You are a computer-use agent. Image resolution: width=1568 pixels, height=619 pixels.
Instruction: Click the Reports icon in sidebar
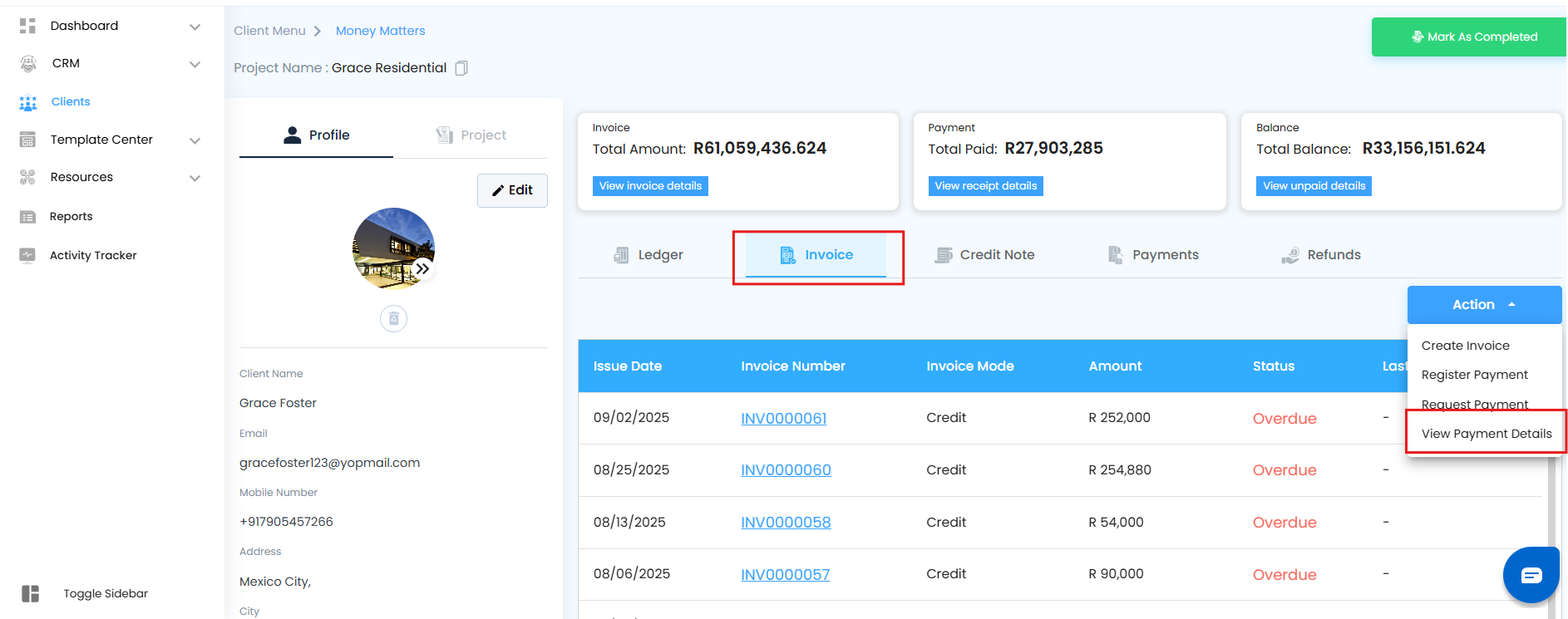coord(27,217)
